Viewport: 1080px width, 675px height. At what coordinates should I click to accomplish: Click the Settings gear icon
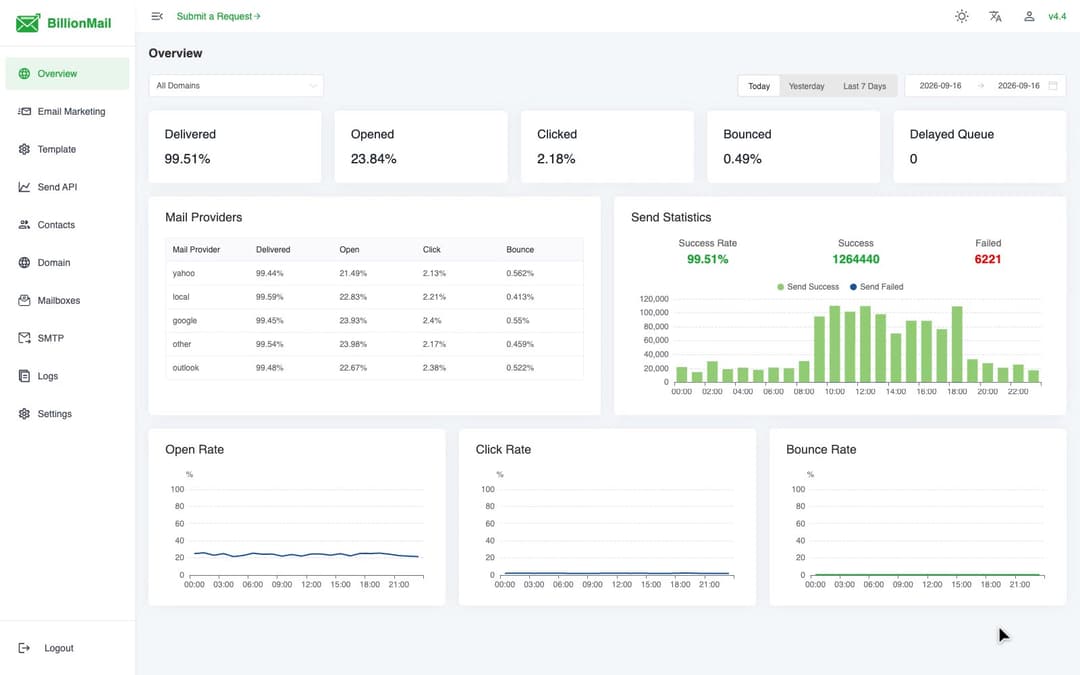(24, 414)
